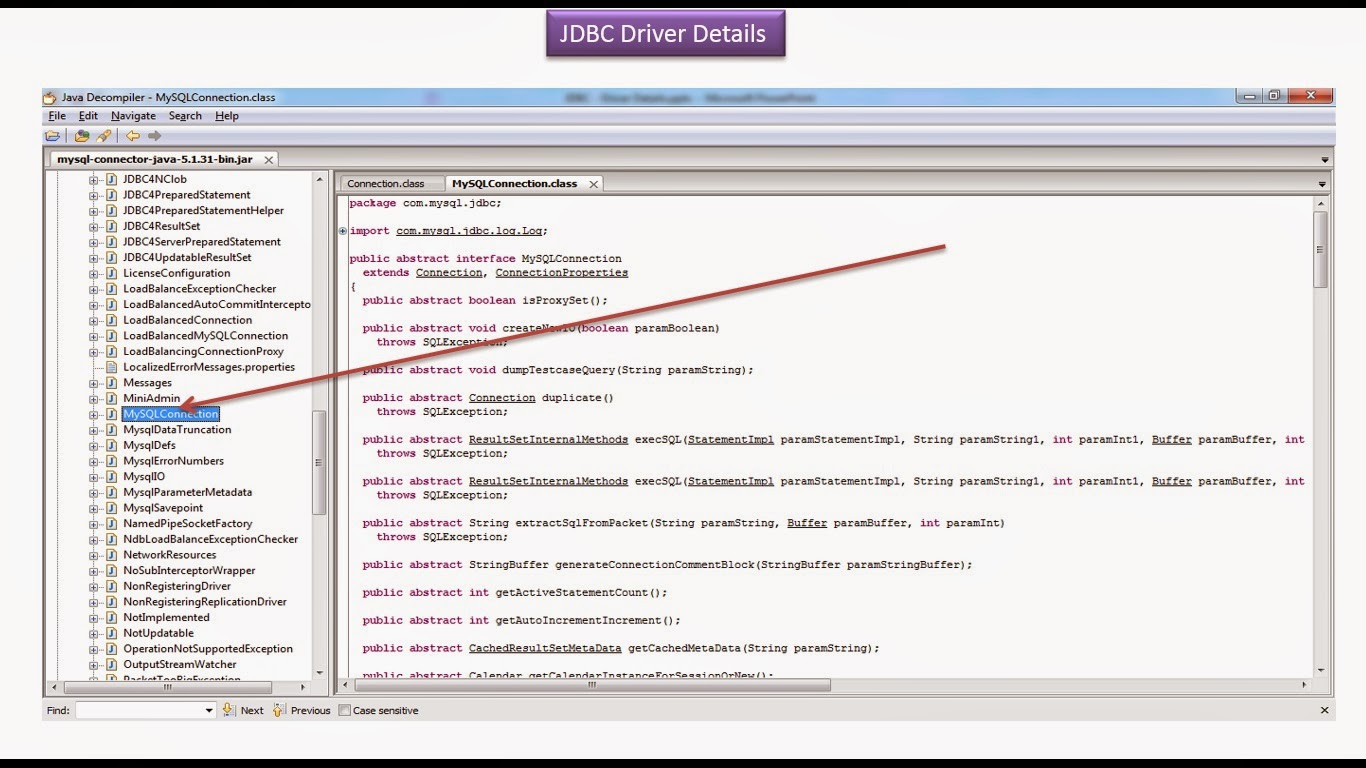Expand the MySQLConnection tree node
1366x768 pixels.
coord(94,414)
